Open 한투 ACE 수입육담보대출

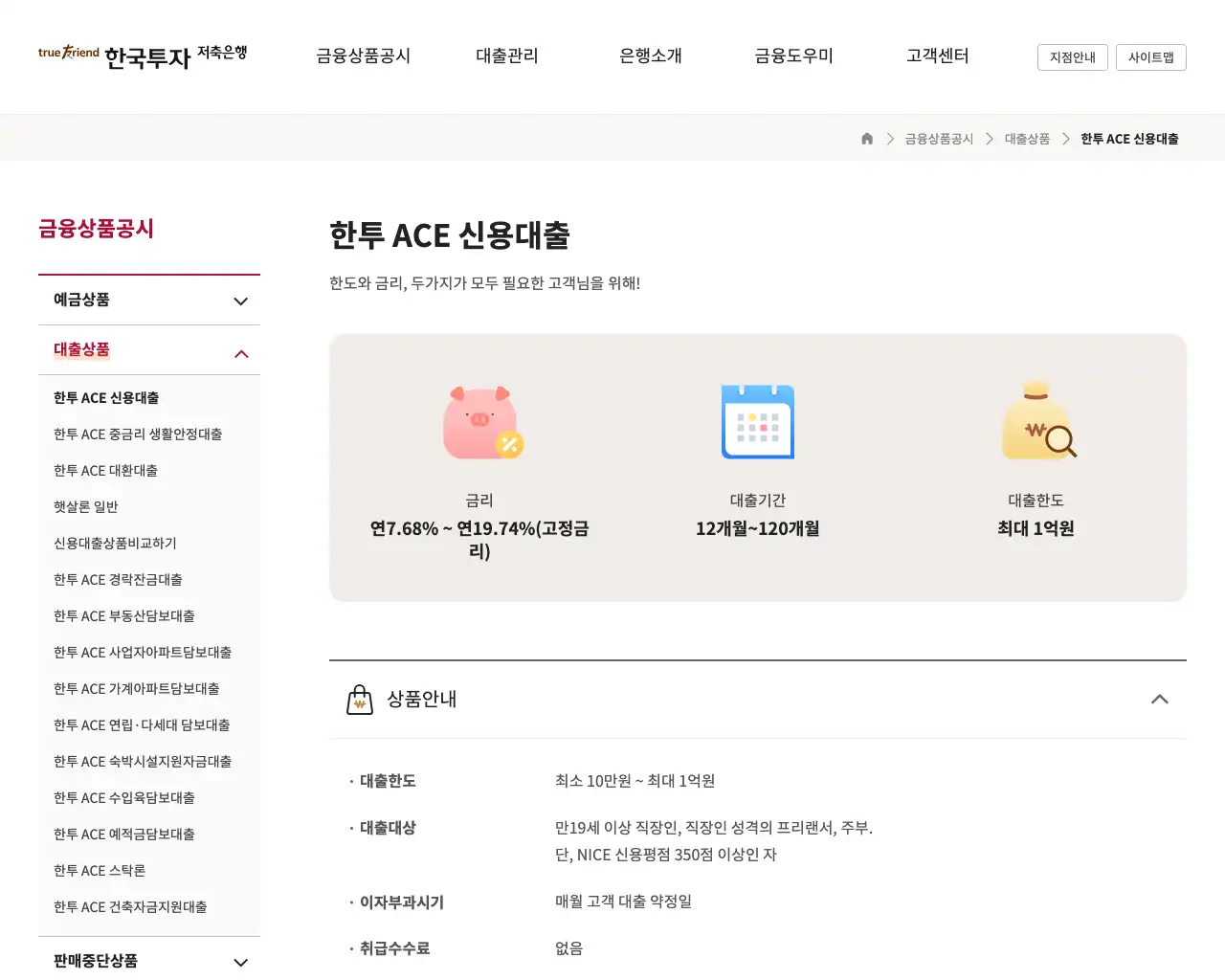[124, 798]
